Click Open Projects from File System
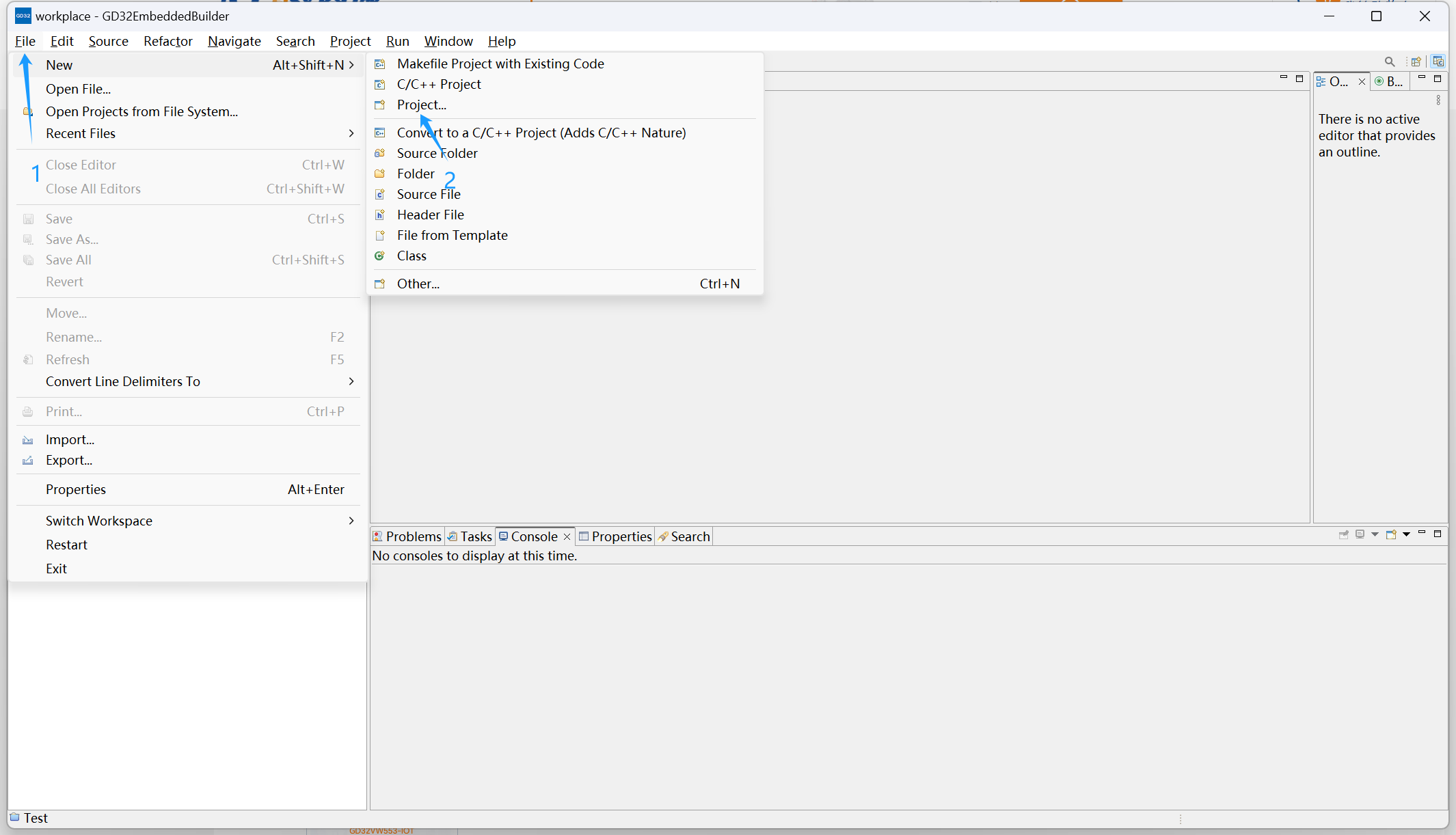Screen dimensions: 1456x835 [141, 111]
